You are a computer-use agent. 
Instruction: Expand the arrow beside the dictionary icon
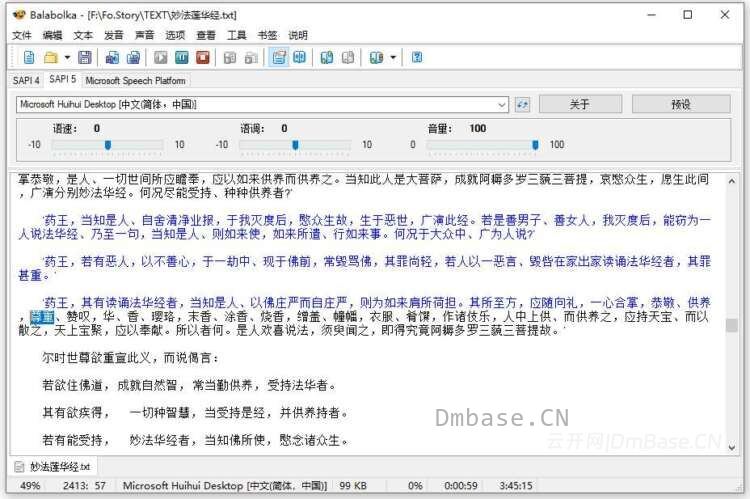pyautogui.click(x=393, y=58)
